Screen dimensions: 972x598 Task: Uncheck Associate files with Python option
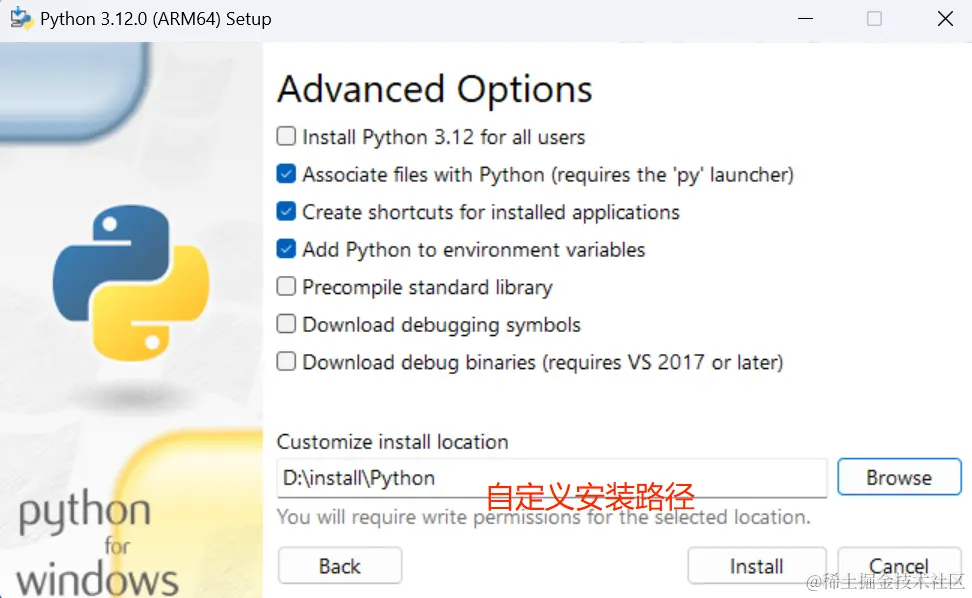point(287,174)
